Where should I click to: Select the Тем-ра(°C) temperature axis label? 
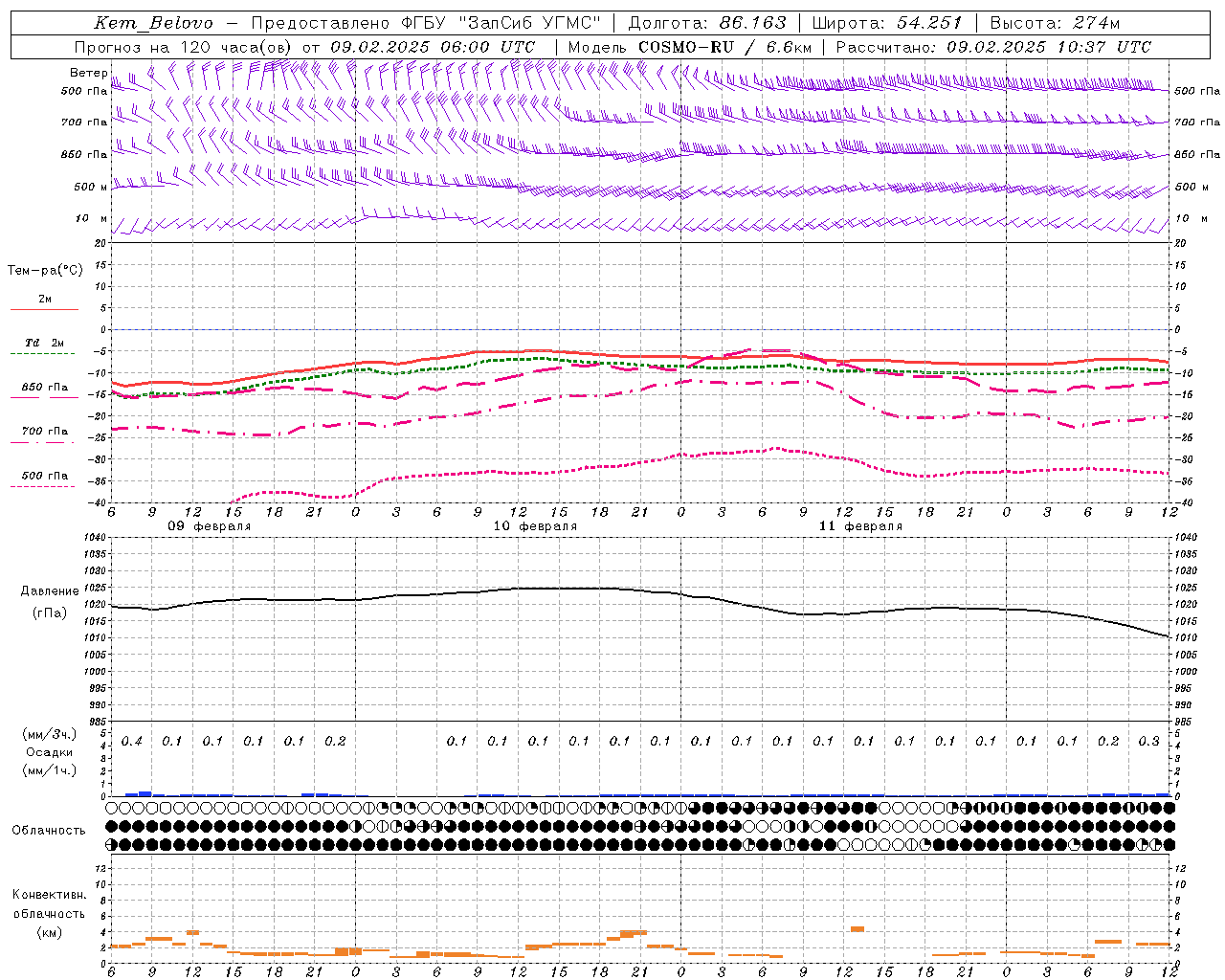tap(45, 271)
